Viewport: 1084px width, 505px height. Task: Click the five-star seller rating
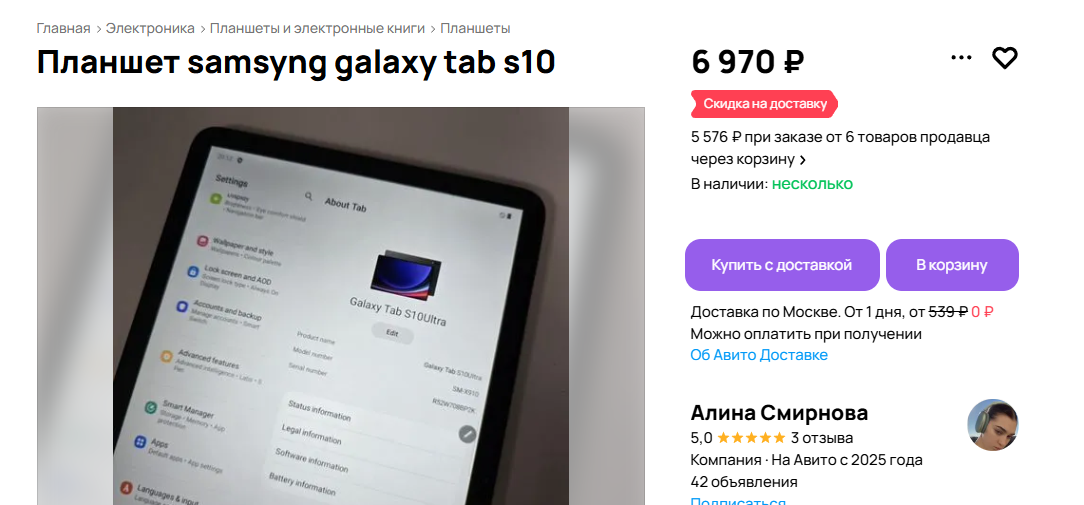(751, 438)
